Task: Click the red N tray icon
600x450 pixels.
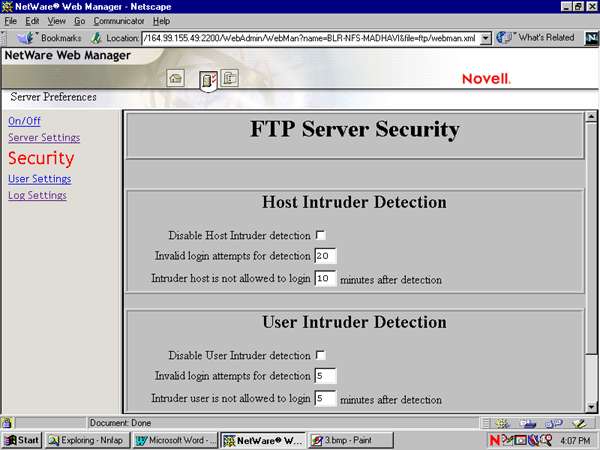Action: tap(494, 440)
